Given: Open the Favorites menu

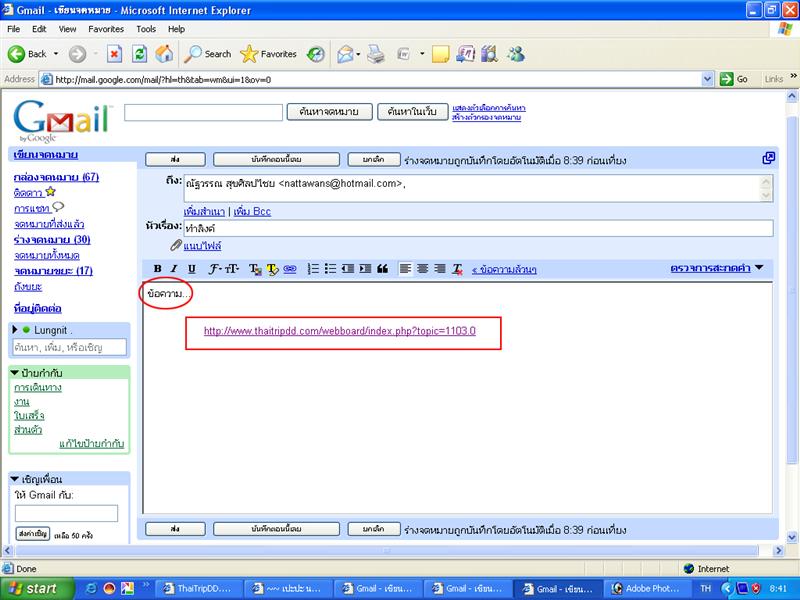Looking at the screenshot, I should point(106,29).
